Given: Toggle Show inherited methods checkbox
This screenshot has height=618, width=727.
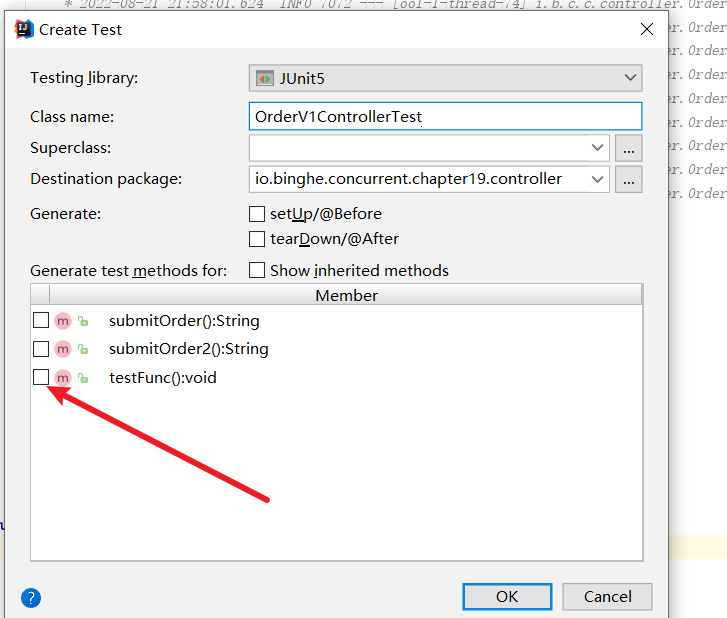Looking at the screenshot, I should pyautogui.click(x=257, y=271).
